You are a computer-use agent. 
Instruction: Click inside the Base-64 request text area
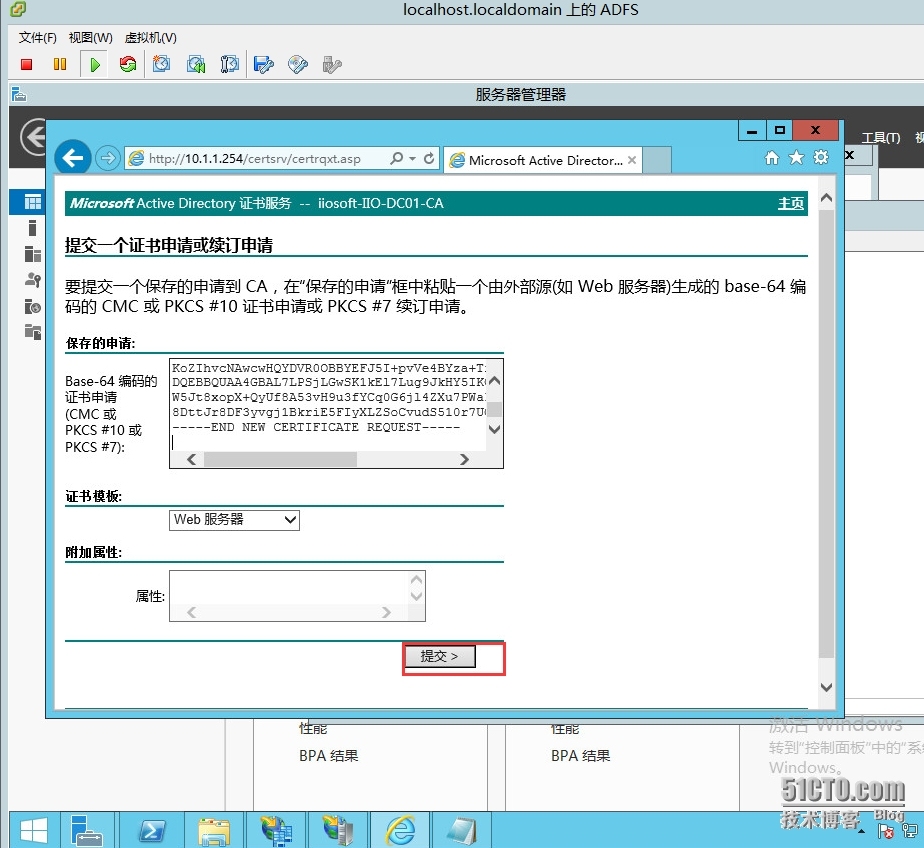(328, 405)
